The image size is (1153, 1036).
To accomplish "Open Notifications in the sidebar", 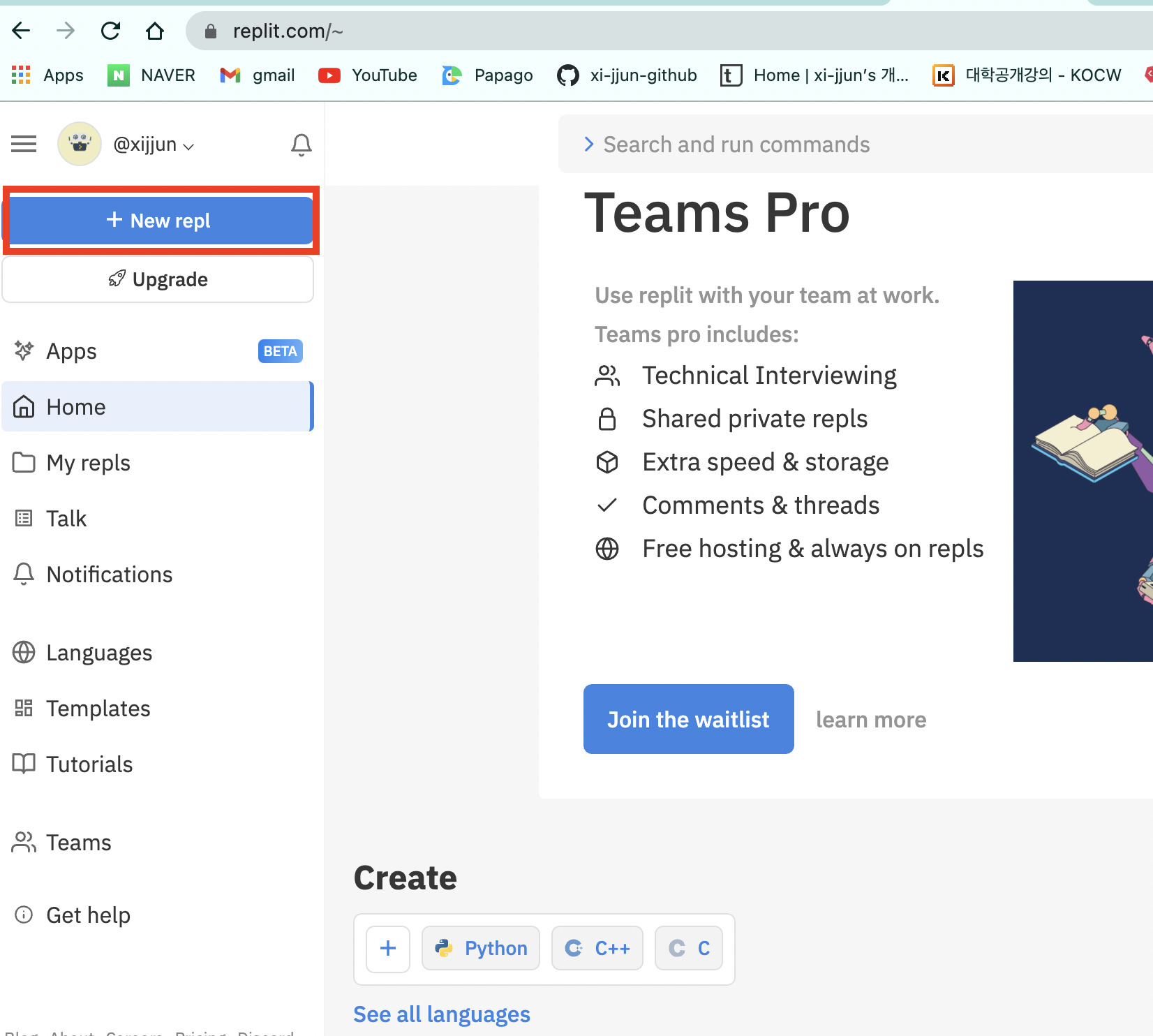I will coord(158,574).
